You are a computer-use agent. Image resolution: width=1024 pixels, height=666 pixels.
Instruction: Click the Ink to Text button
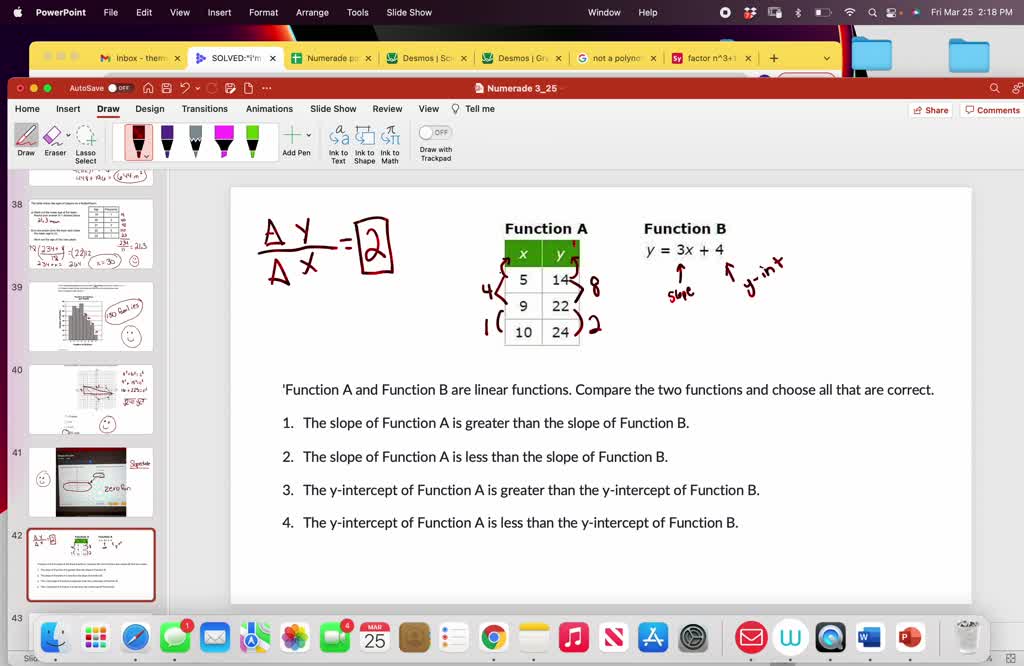click(338, 141)
